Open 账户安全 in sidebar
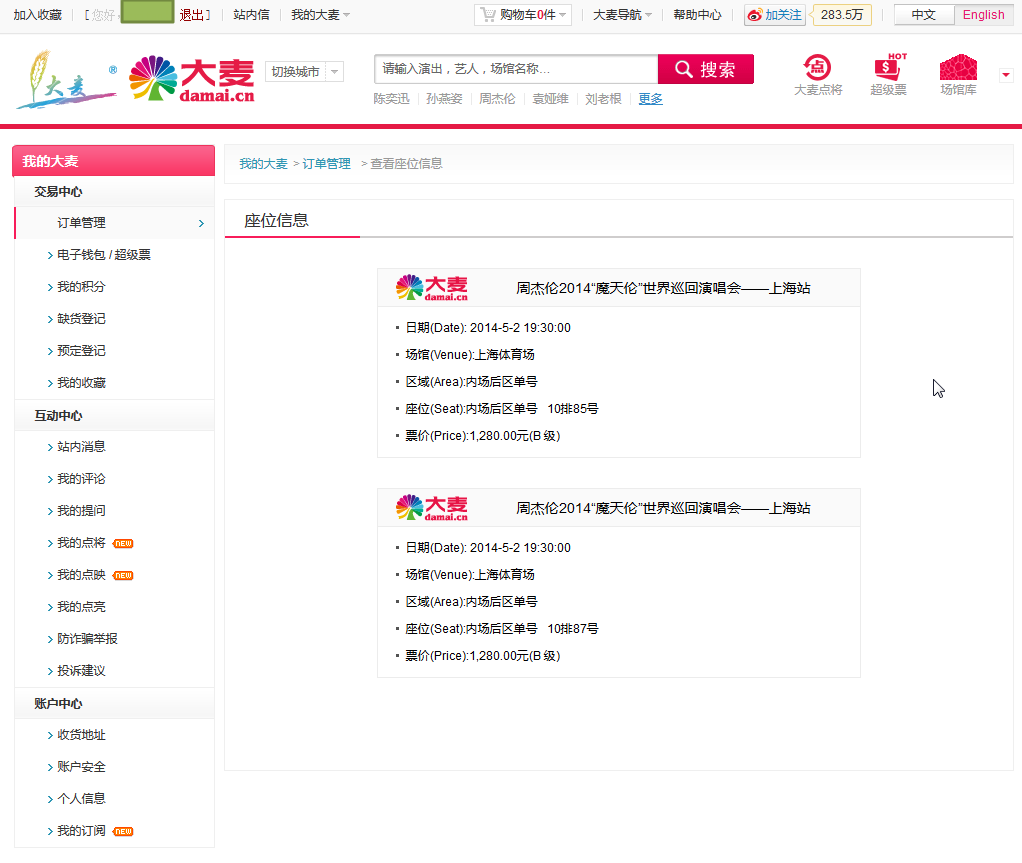The height and width of the screenshot is (863, 1022). [x=81, y=767]
